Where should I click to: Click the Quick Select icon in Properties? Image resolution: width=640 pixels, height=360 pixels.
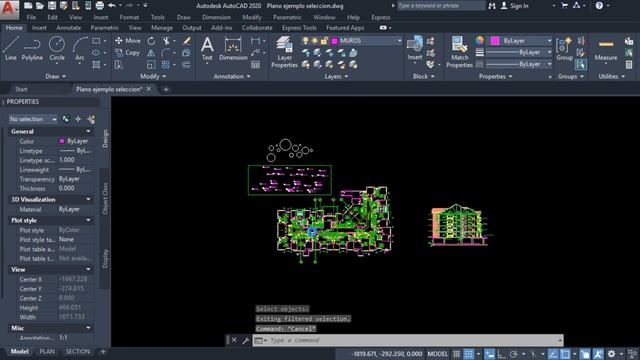coord(91,119)
